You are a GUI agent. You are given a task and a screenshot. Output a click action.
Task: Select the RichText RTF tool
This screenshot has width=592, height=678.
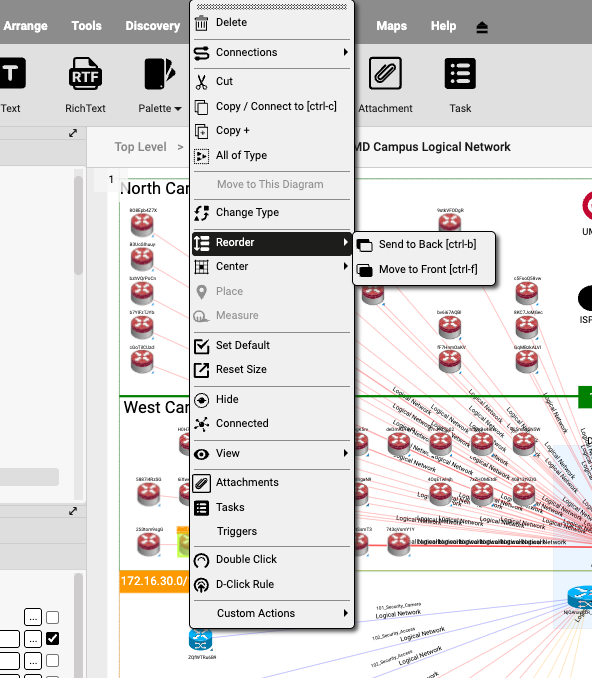[85, 85]
